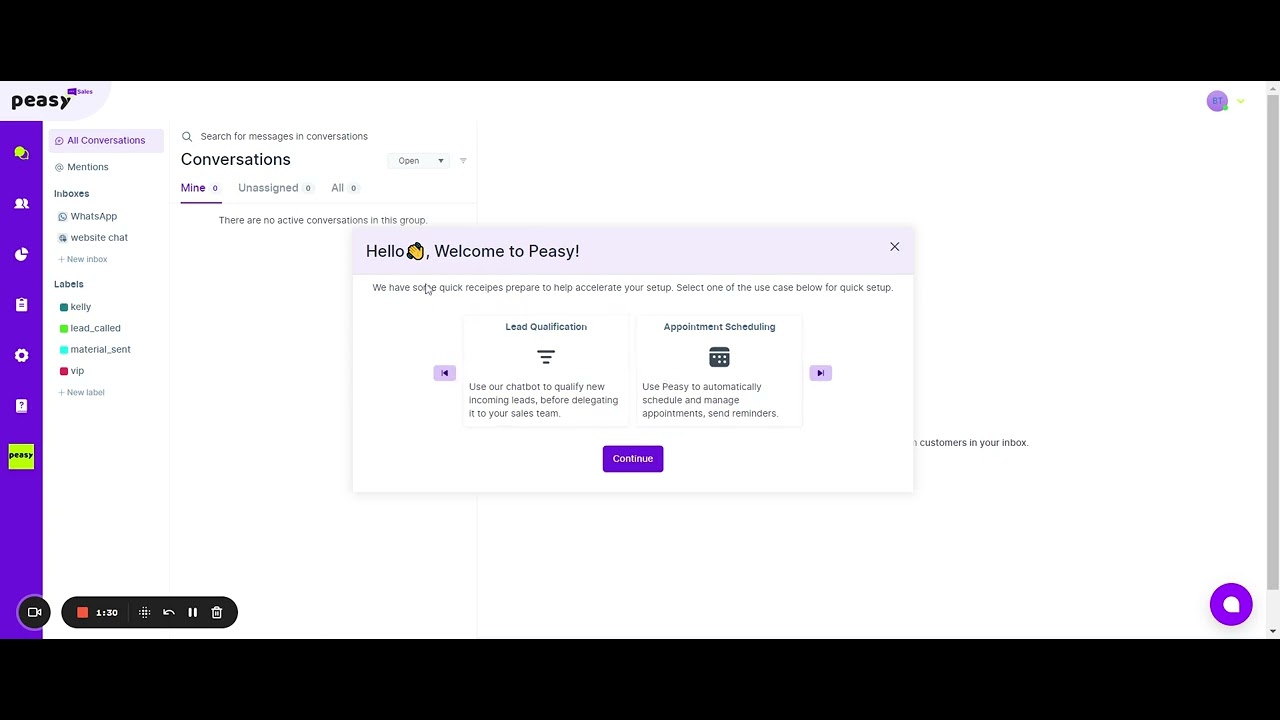Open the conversation filter icon

click(463, 161)
